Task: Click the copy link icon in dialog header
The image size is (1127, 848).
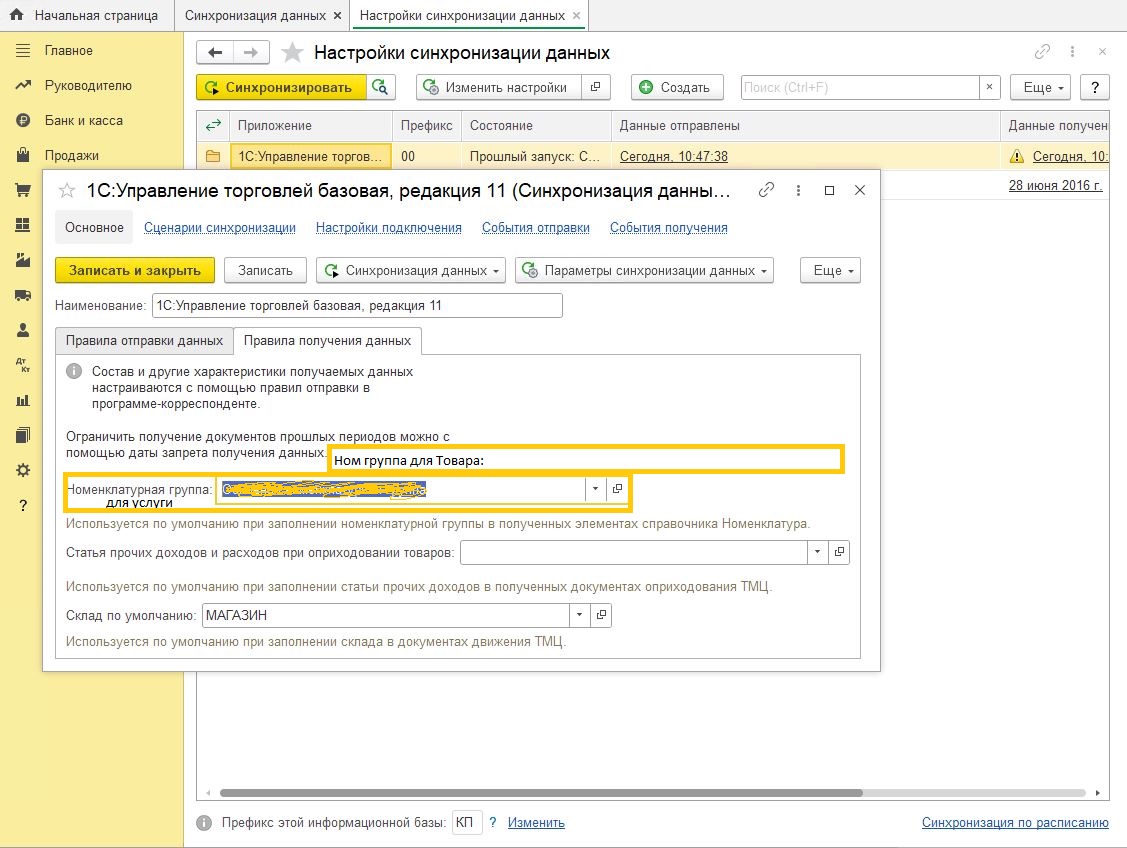Action: coord(767,190)
